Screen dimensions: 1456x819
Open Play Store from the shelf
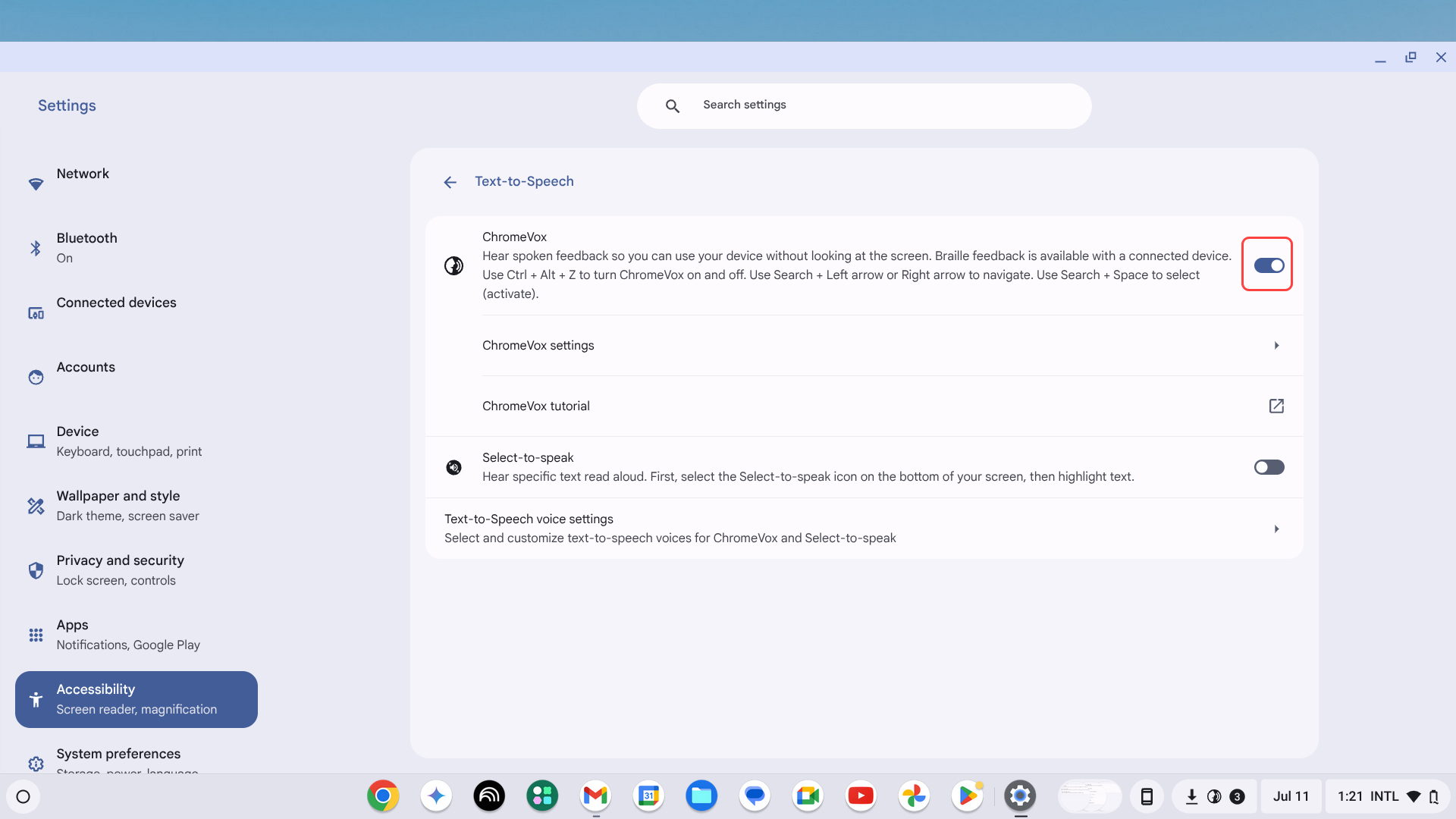tap(967, 796)
